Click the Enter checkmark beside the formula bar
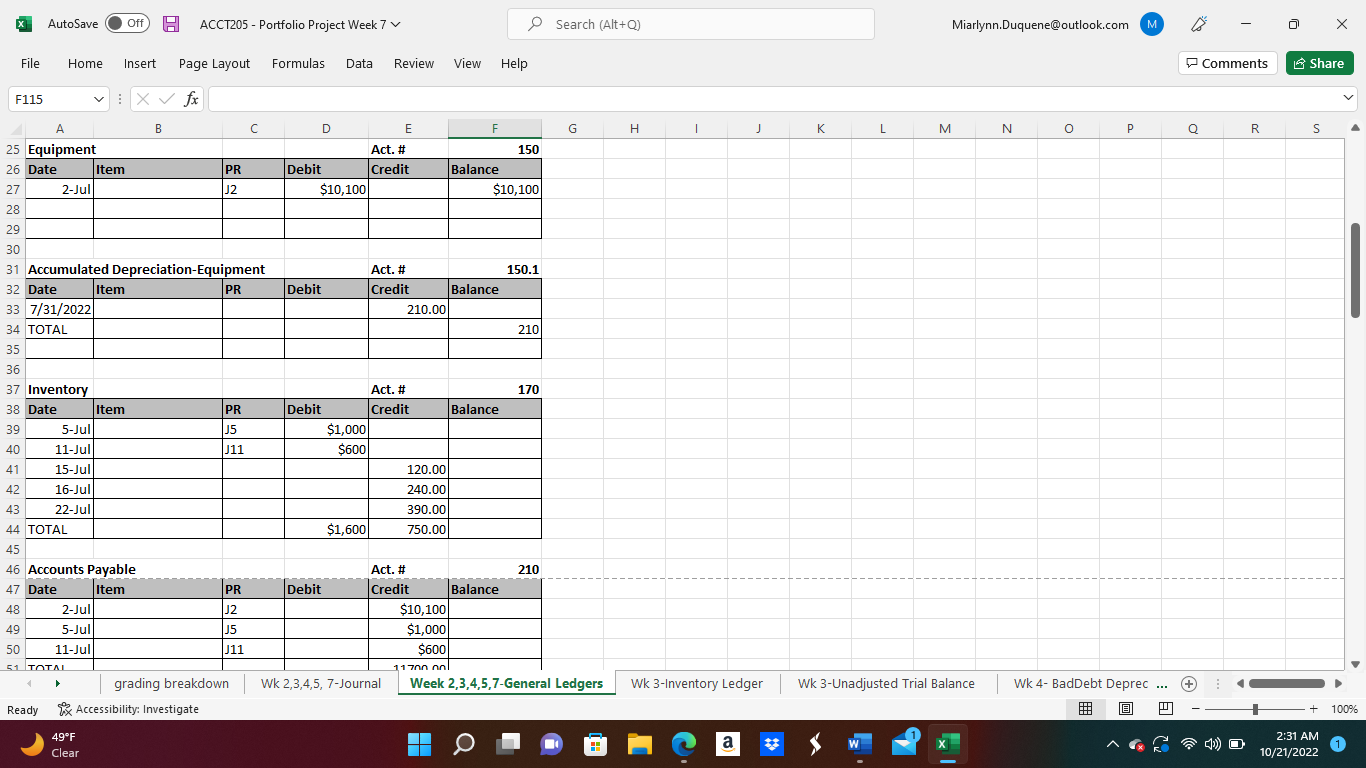The height and width of the screenshot is (768, 1366). point(166,98)
